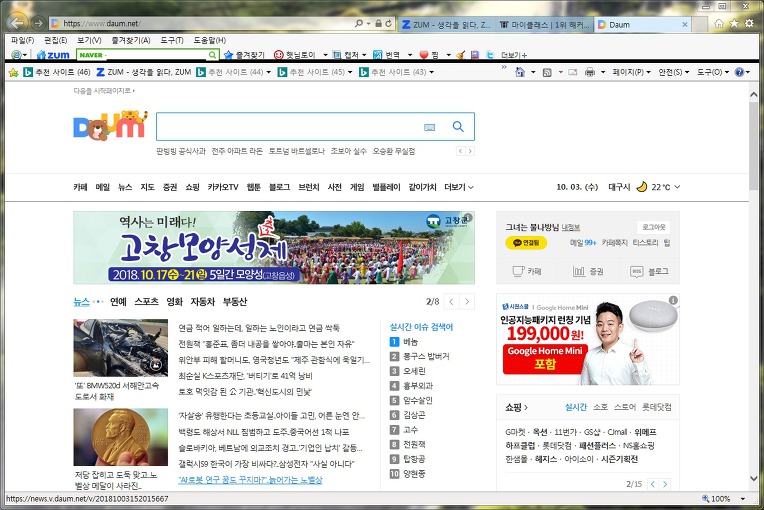Click the 로그아웃 button
764x510 pixels.
[x=653, y=227]
